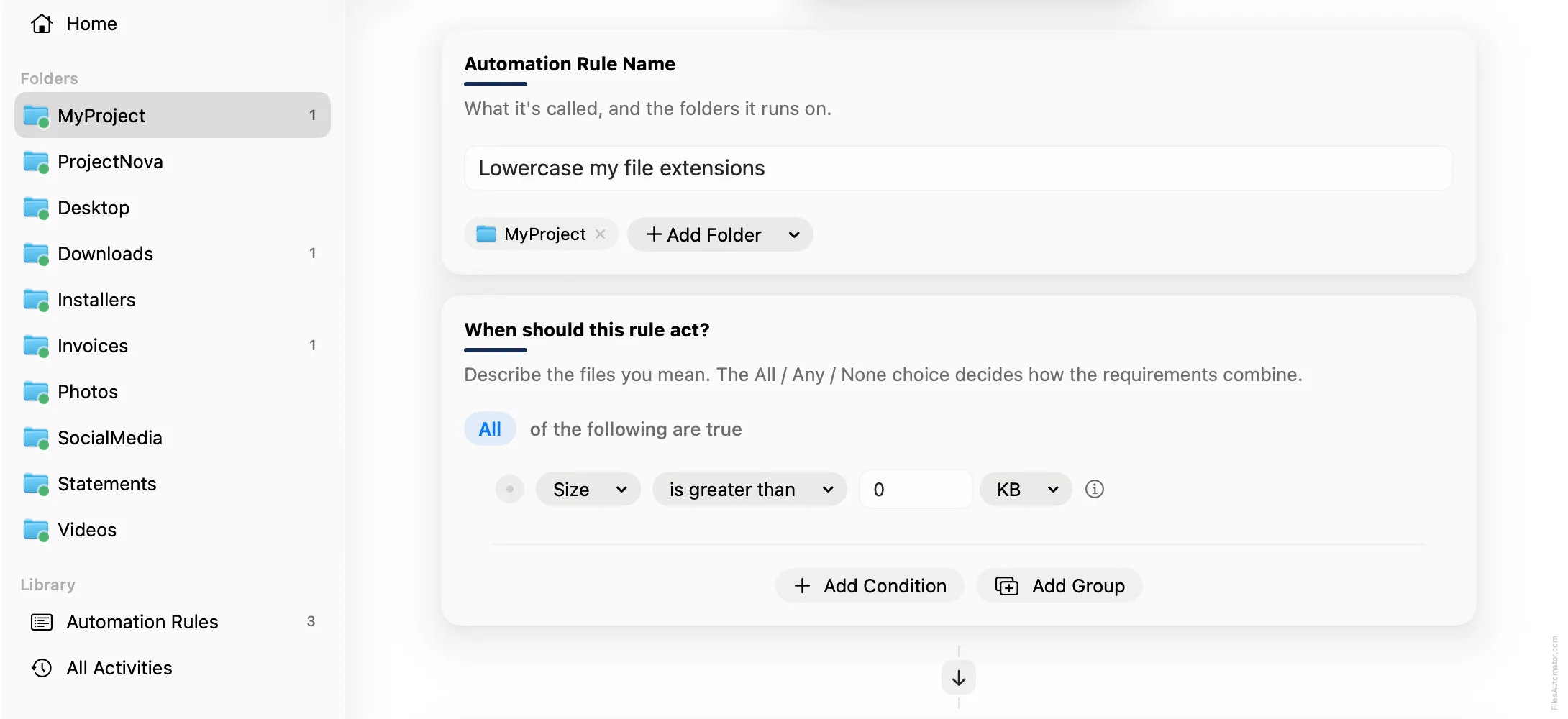The width and height of the screenshot is (1568, 719).
Task: Click the Videos folder icon
Action: [36, 530]
